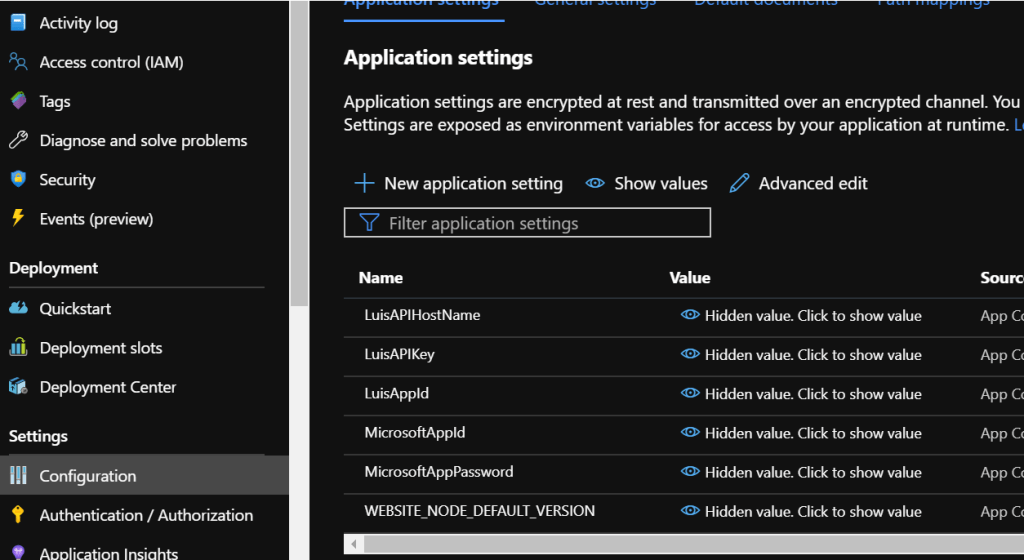
Task: Click the Authentication / Authorization key icon
Action: point(18,515)
